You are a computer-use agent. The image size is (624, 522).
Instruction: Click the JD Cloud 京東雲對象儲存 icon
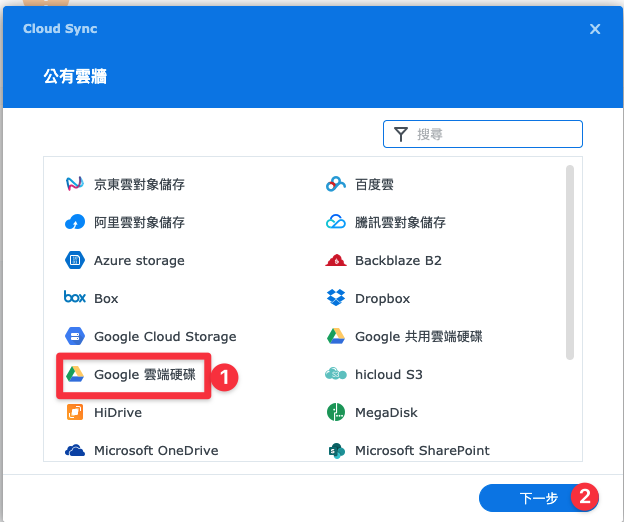point(74,184)
